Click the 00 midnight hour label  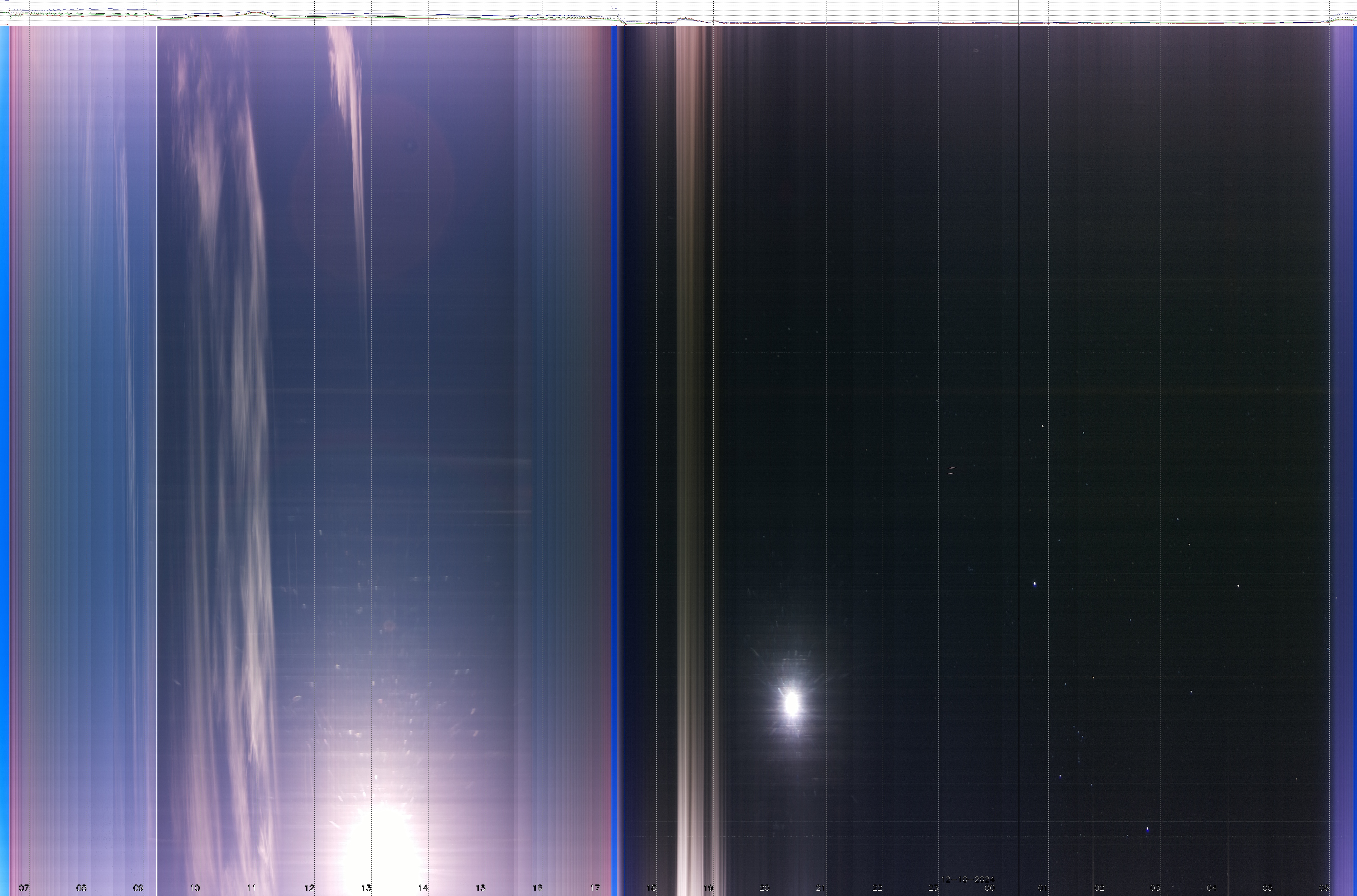click(990, 888)
